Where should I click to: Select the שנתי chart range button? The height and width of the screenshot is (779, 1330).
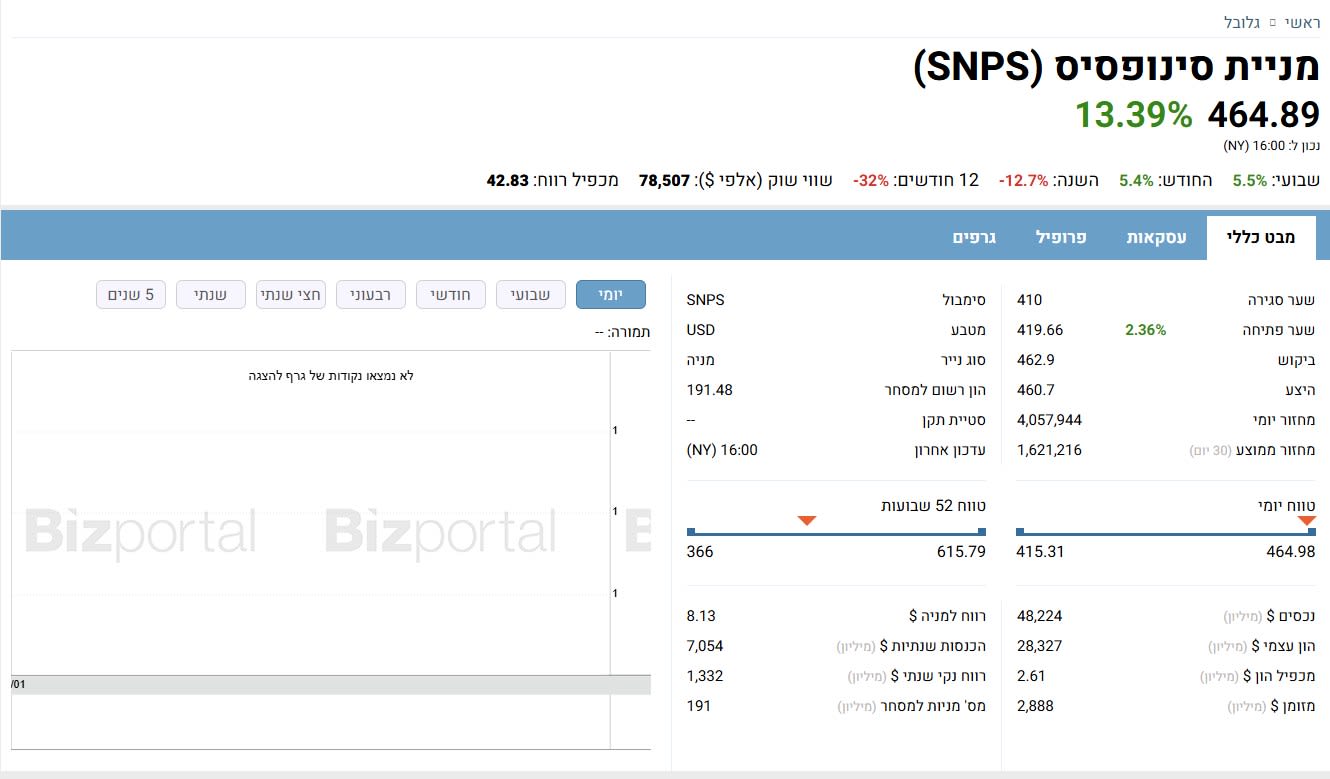coord(210,295)
